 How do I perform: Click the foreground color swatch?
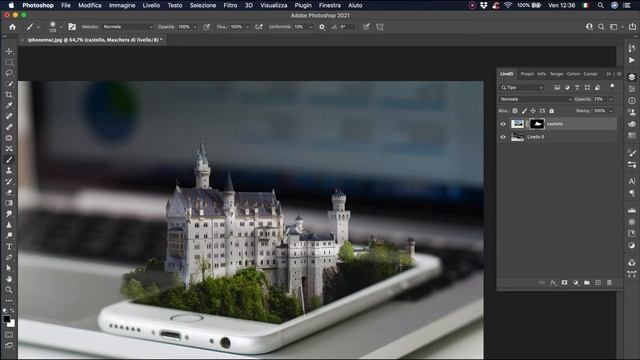pos(6,319)
